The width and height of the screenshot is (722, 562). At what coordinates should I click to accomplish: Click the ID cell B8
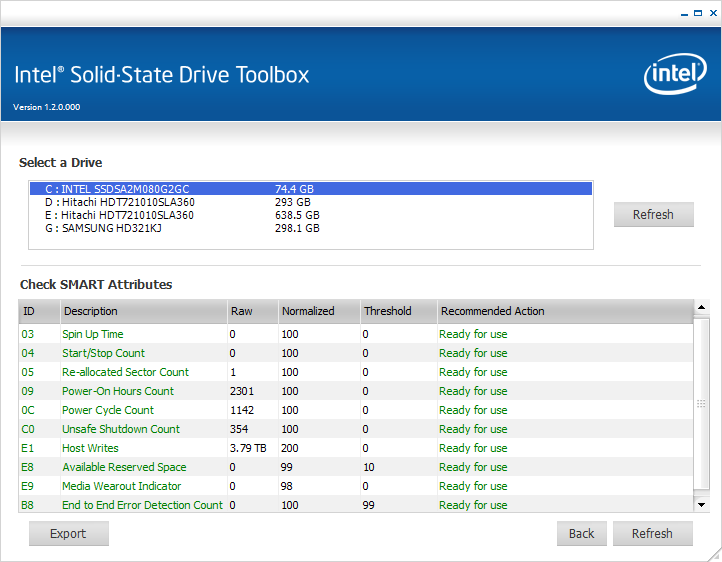(x=28, y=505)
